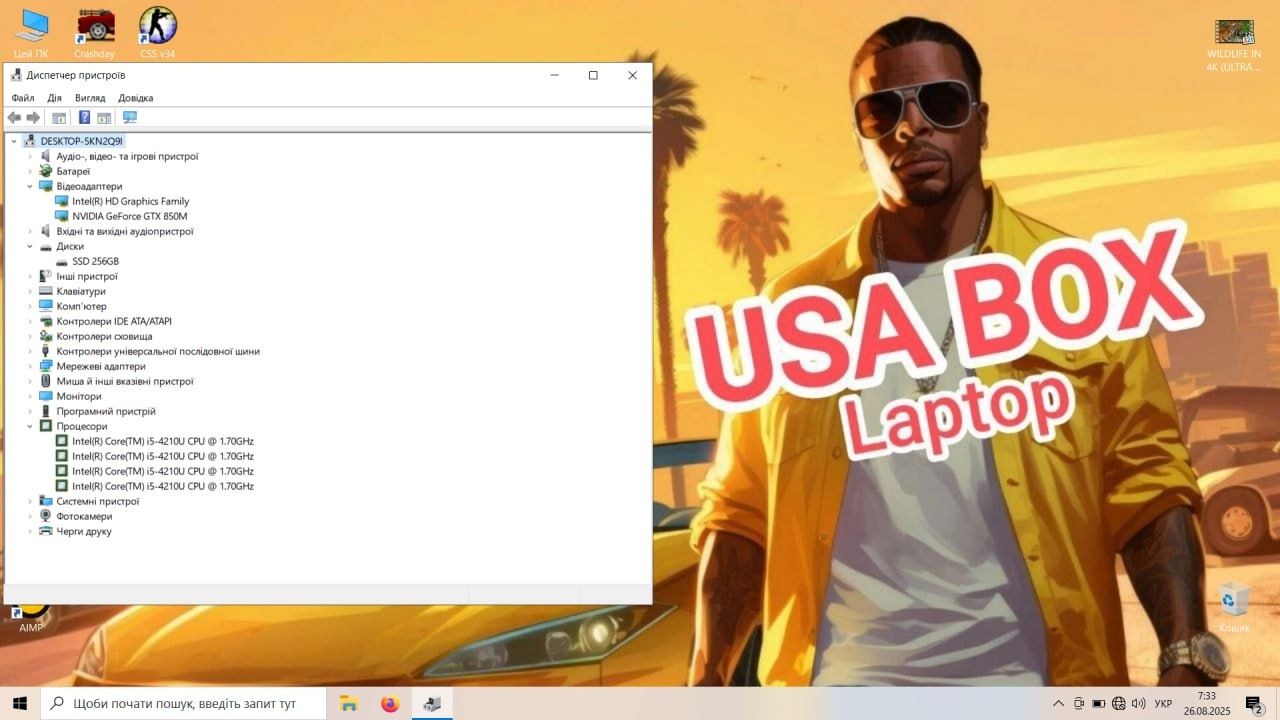Expand the Інші пристрої category
Screen dimensions: 1280x720
pos(30,276)
